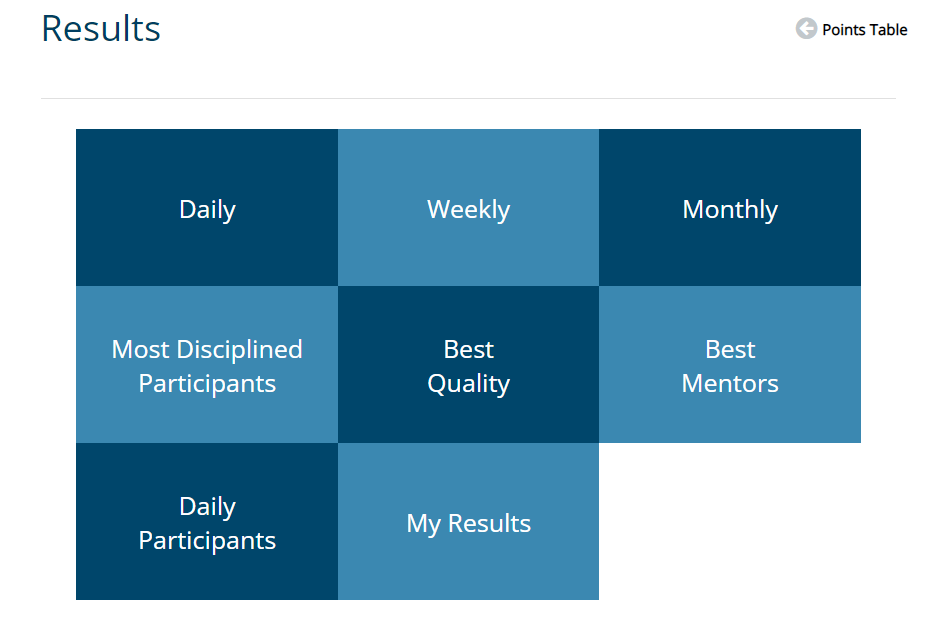Select the Weekly results tile
939x617 pixels.
pyautogui.click(x=468, y=207)
